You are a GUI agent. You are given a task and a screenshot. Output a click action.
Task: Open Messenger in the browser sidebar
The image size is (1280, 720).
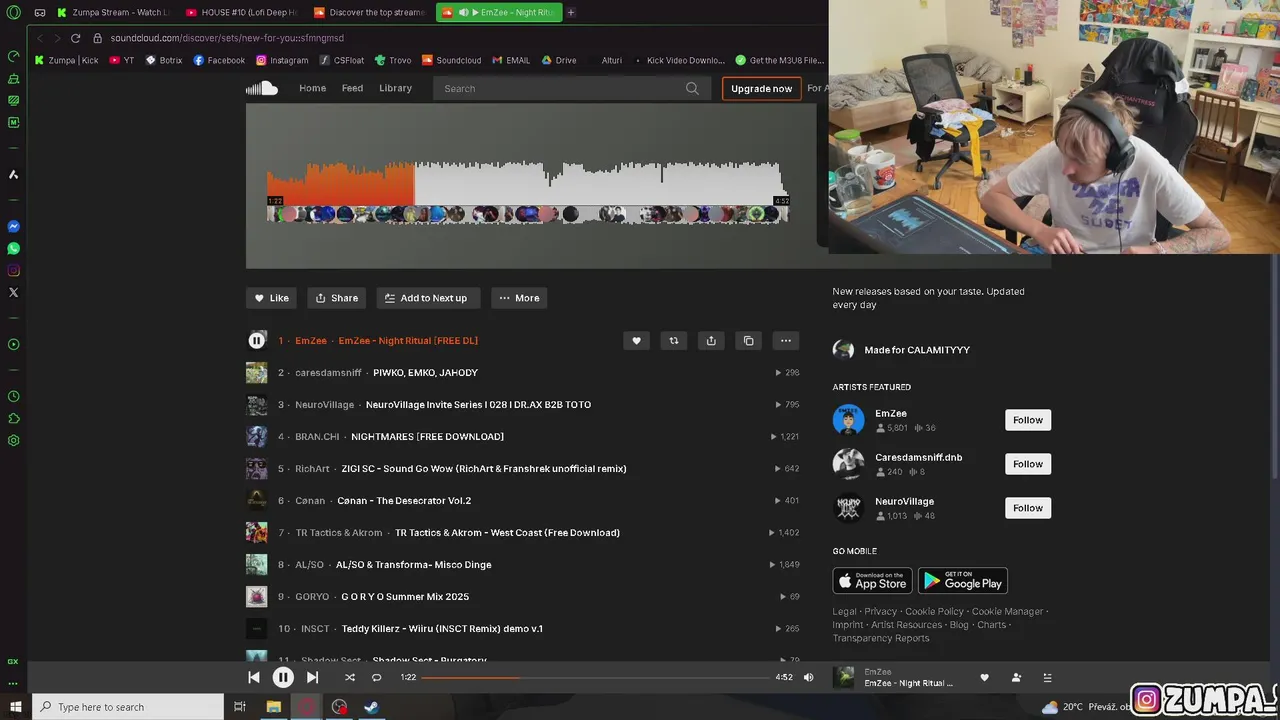click(x=14, y=226)
